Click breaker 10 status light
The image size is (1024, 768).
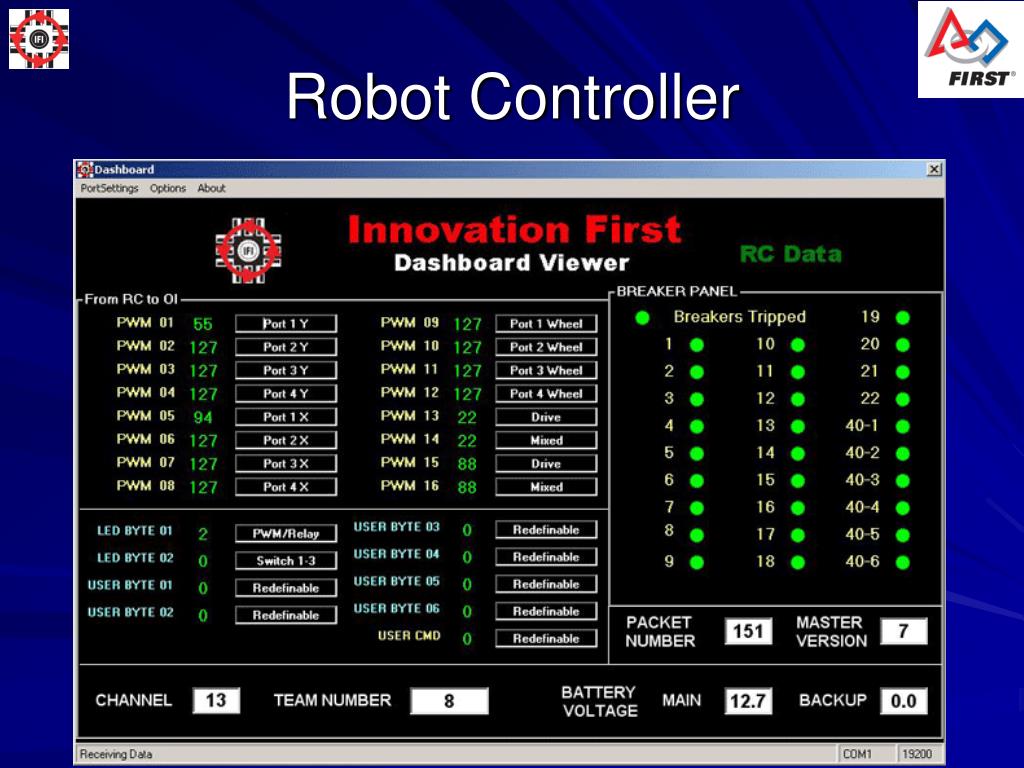[797, 345]
